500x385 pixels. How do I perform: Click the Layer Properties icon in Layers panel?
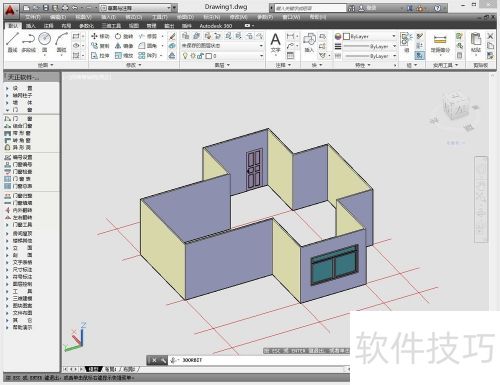186,36
